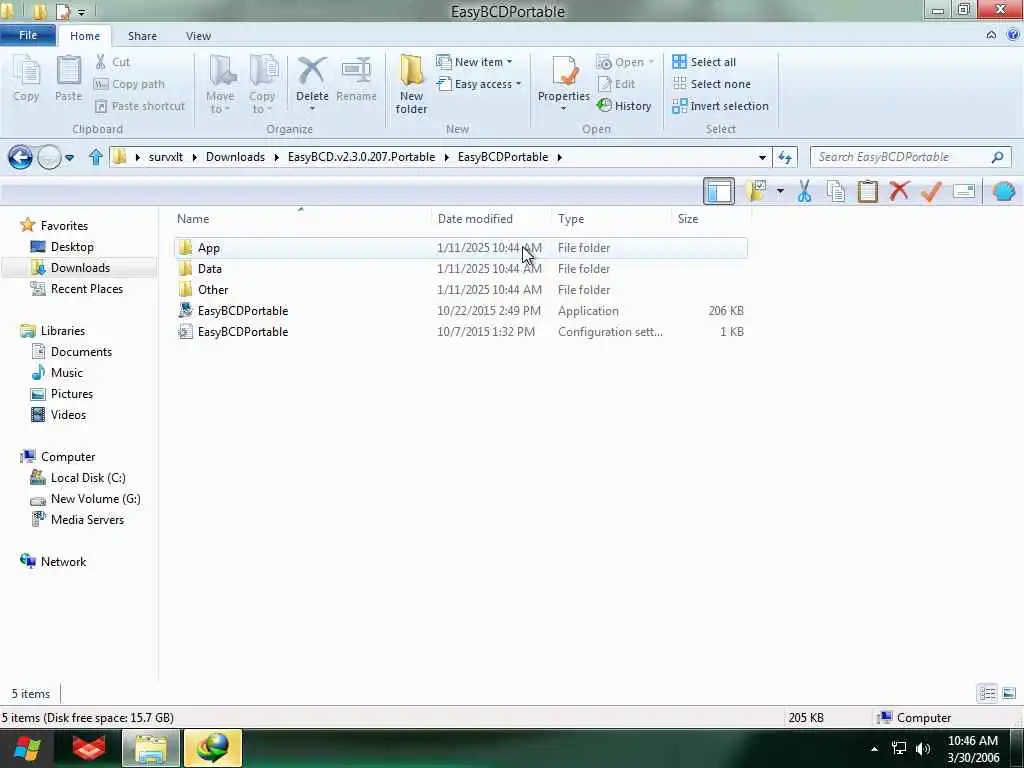Click the Delete X icon
The height and width of the screenshot is (768, 1024).
tap(312, 71)
